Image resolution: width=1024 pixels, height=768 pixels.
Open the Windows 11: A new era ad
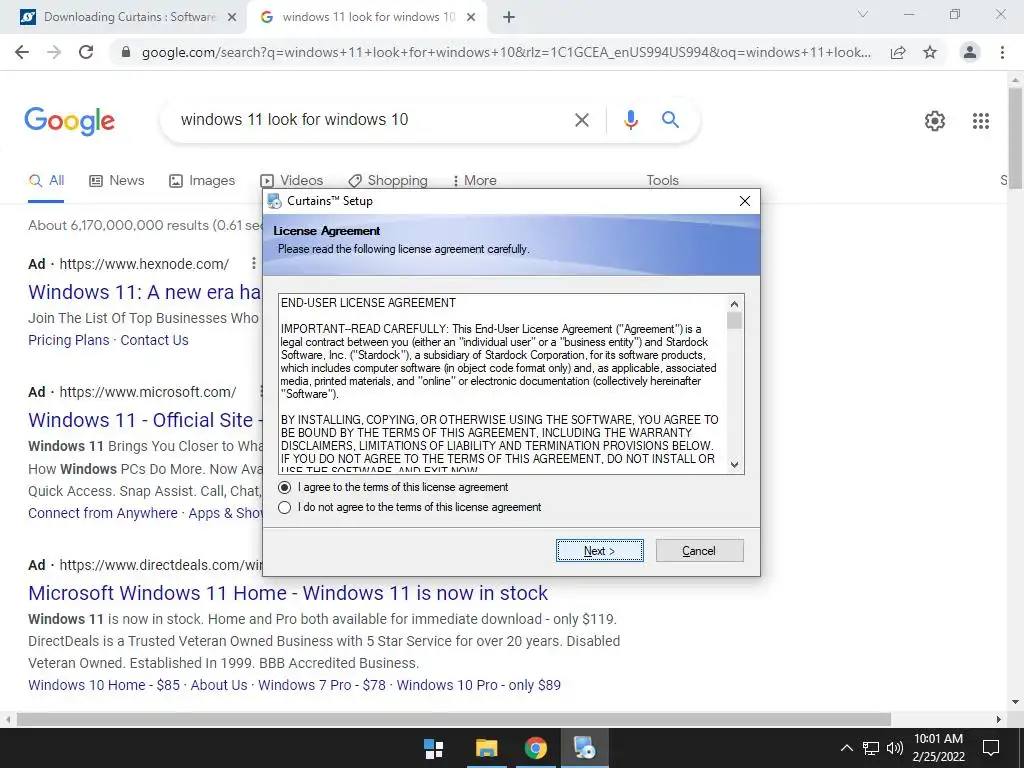(x=144, y=292)
